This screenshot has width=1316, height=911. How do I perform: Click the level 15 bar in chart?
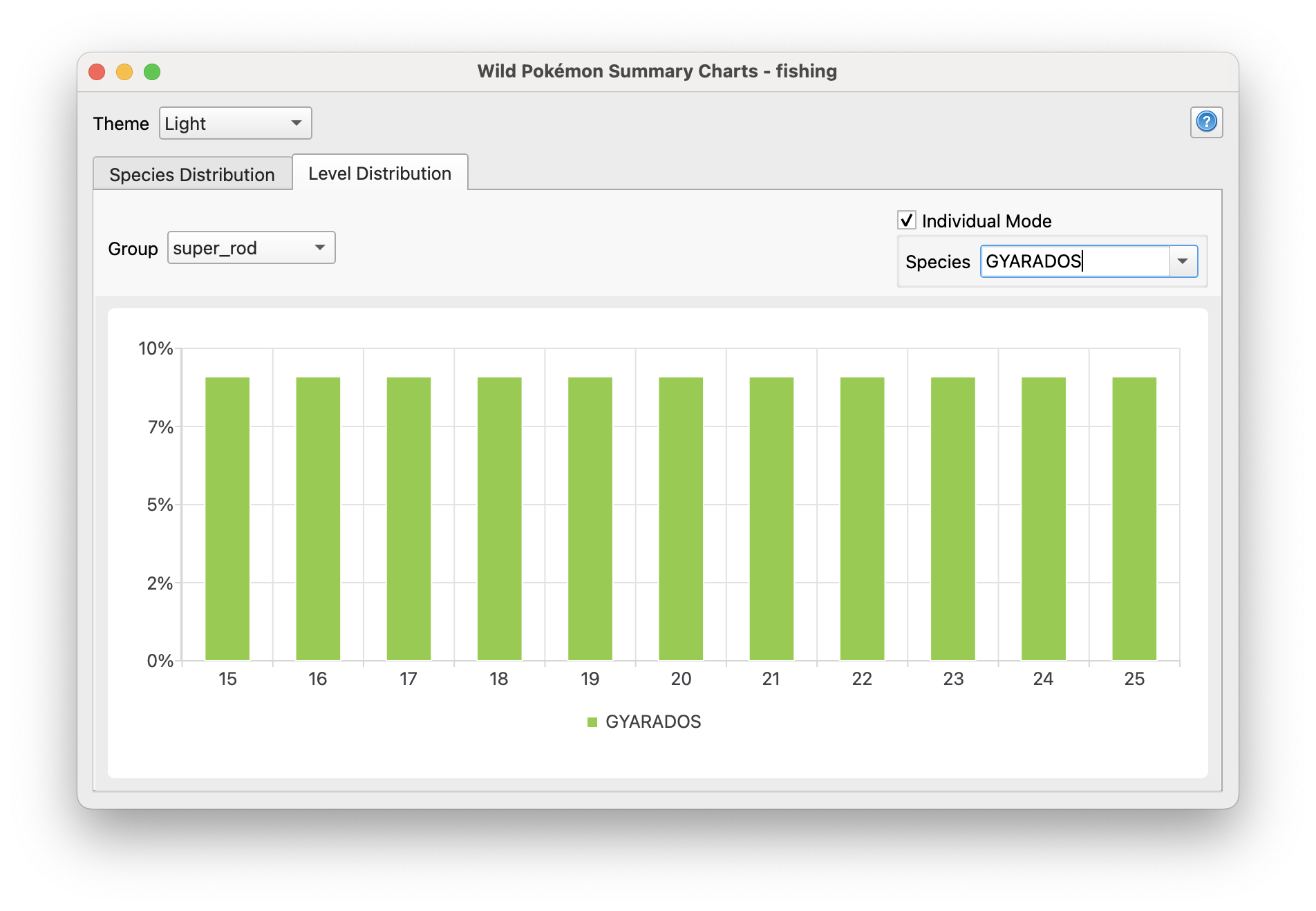click(227, 518)
